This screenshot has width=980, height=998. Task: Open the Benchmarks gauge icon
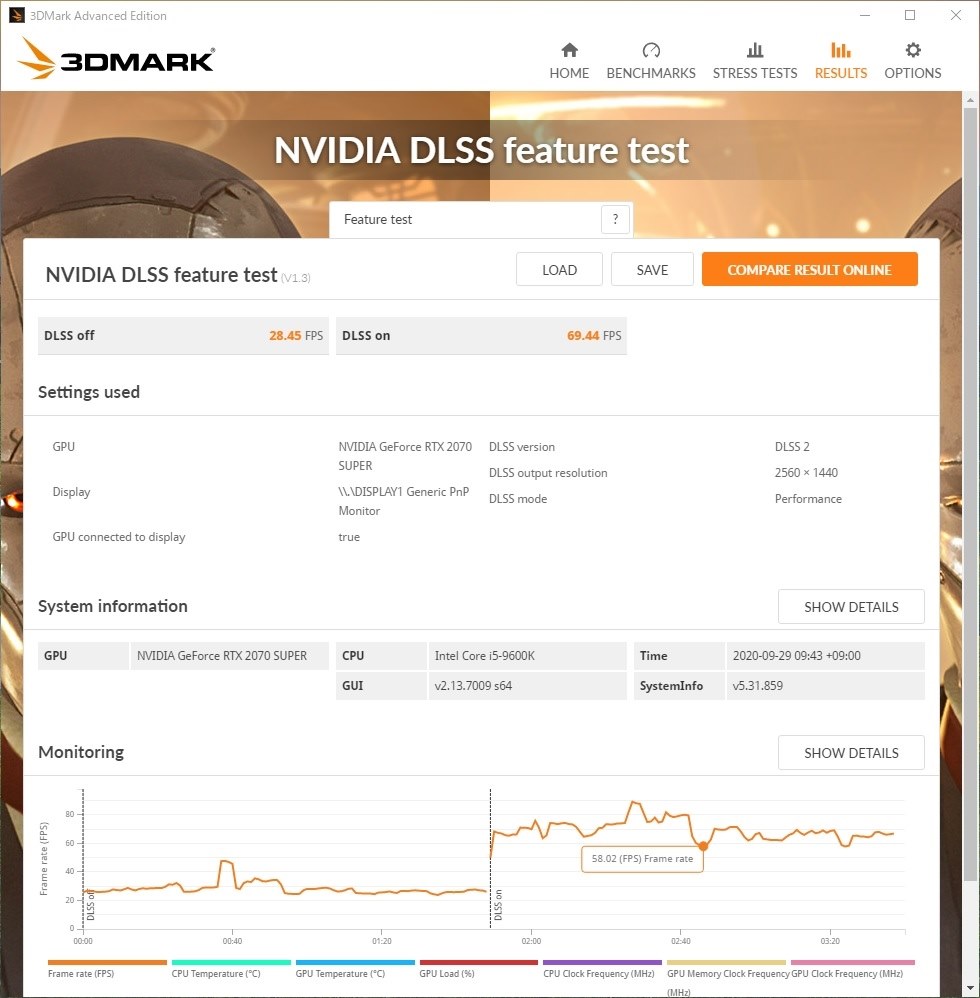point(651,50)
